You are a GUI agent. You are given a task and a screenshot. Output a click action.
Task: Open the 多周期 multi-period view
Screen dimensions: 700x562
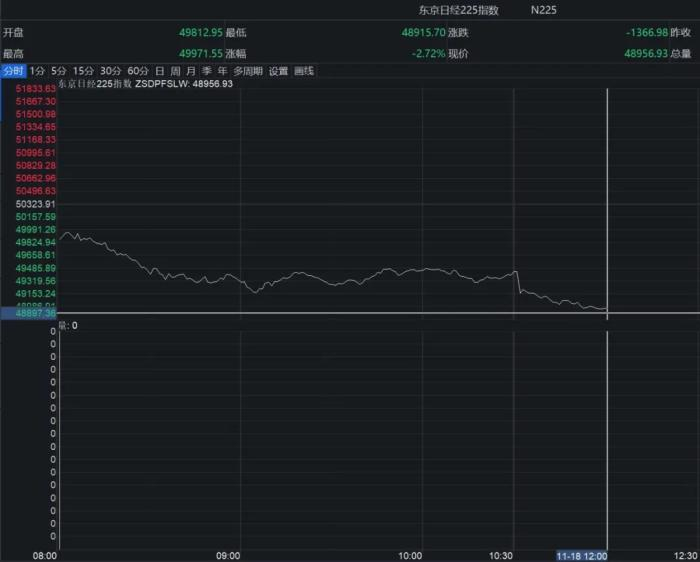248,71
